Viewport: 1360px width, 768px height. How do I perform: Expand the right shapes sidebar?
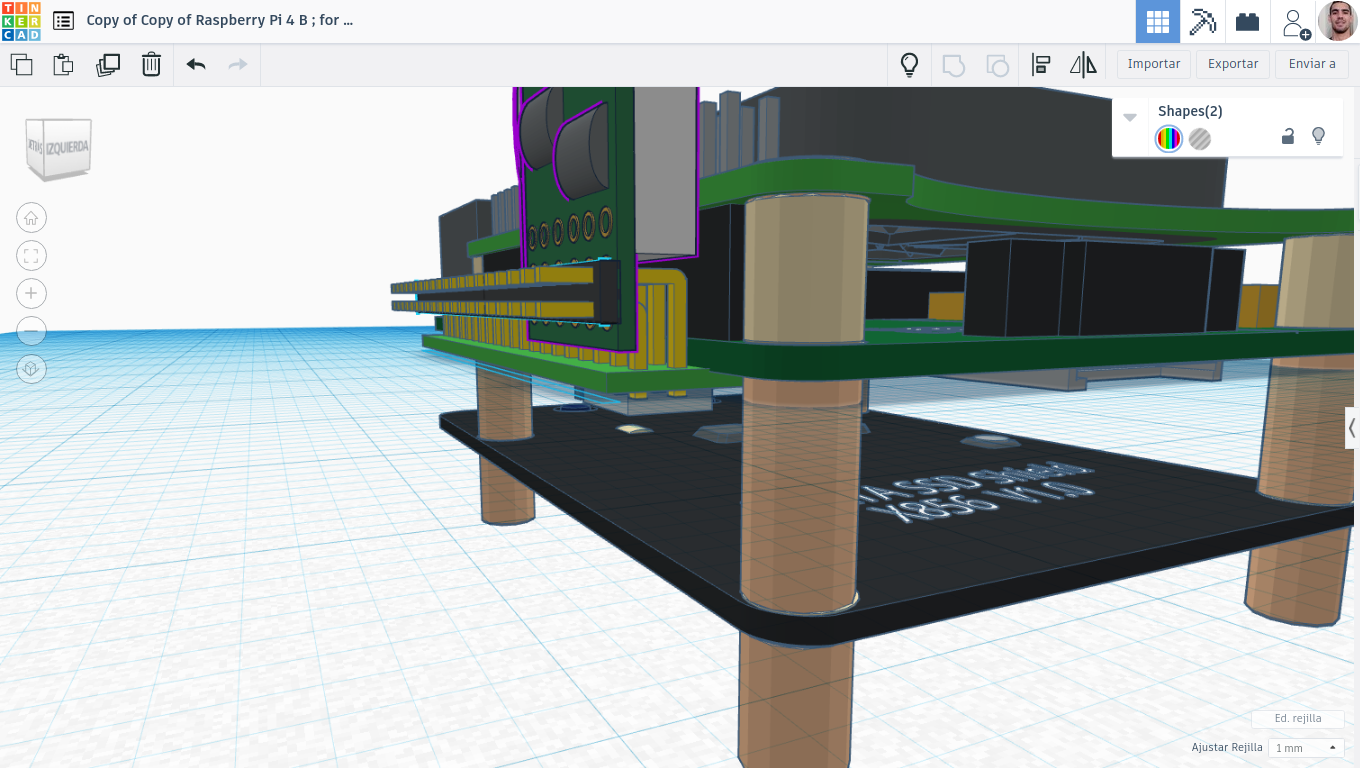pyautogui.click(x=1352, y=428)
